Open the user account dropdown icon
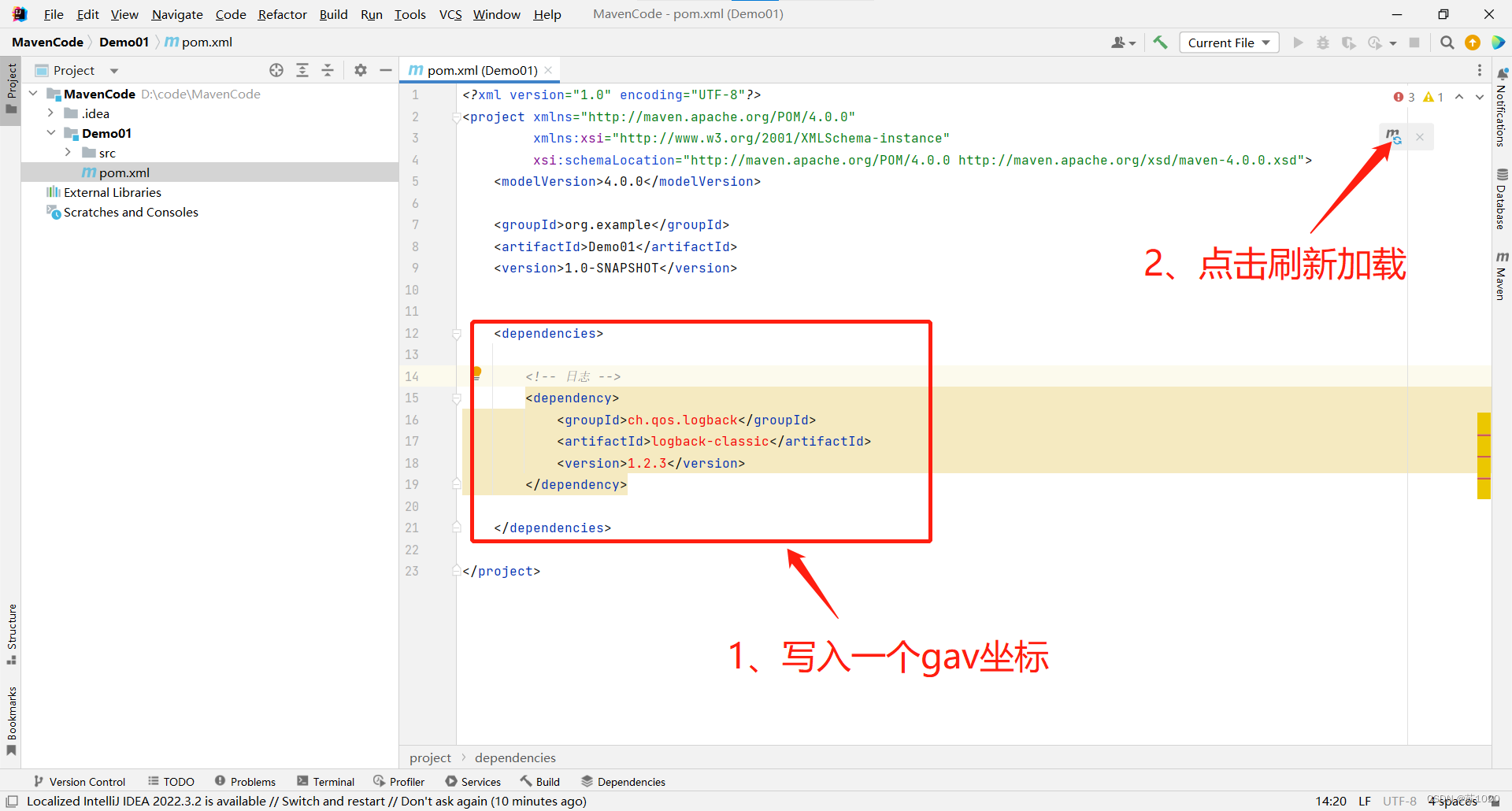 point(1123,43)
